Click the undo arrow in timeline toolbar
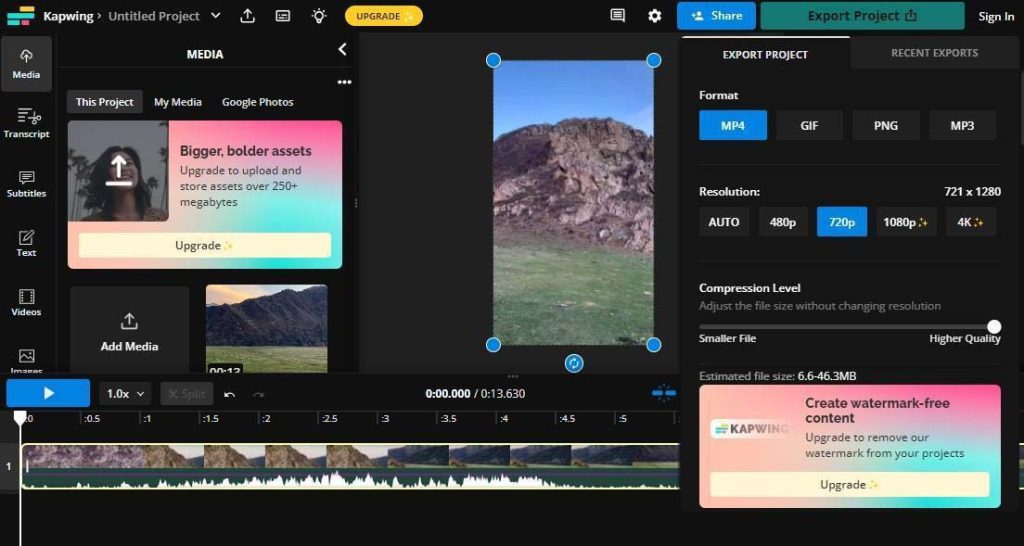This screenshot has width=1024, height=546. pyautogui.click(x=229, y=394)
